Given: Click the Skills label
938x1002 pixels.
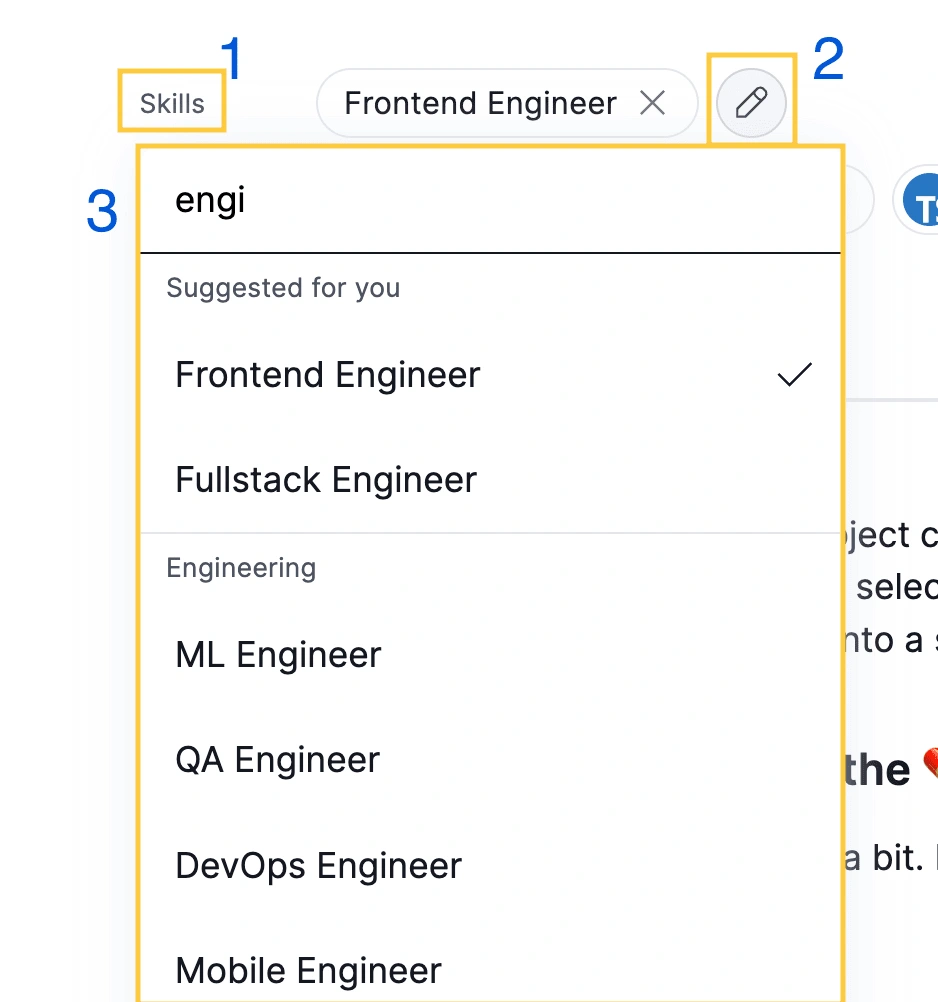Looking at the screenshot, I should pos(172,103).
